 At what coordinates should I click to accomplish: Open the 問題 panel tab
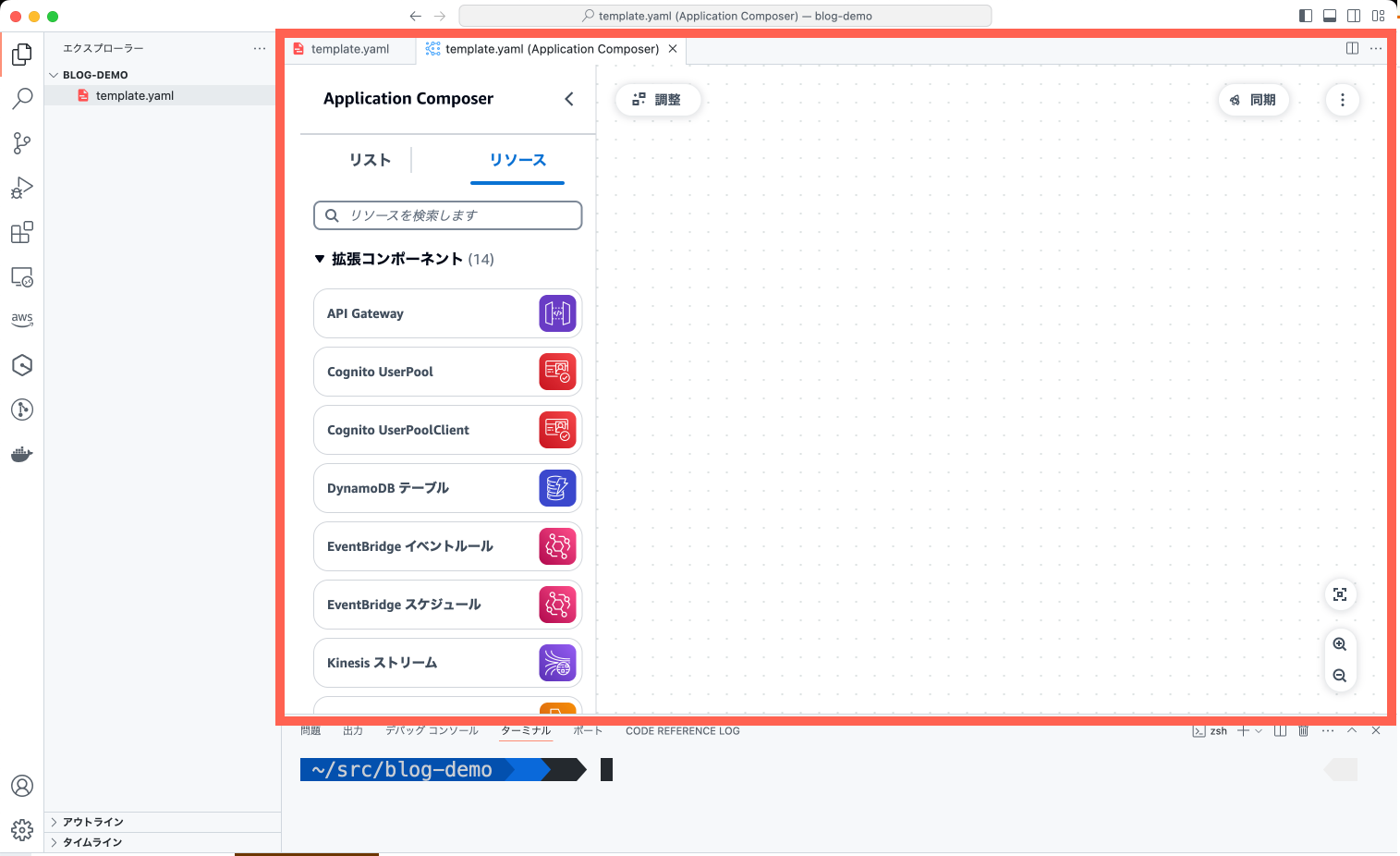(x=310, y=730)
